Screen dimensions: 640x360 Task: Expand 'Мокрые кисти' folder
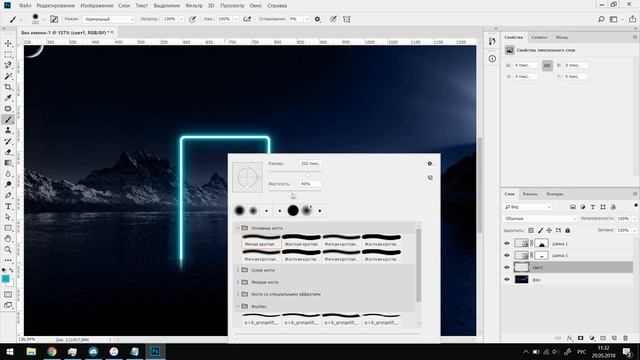(x=238, y=282)
